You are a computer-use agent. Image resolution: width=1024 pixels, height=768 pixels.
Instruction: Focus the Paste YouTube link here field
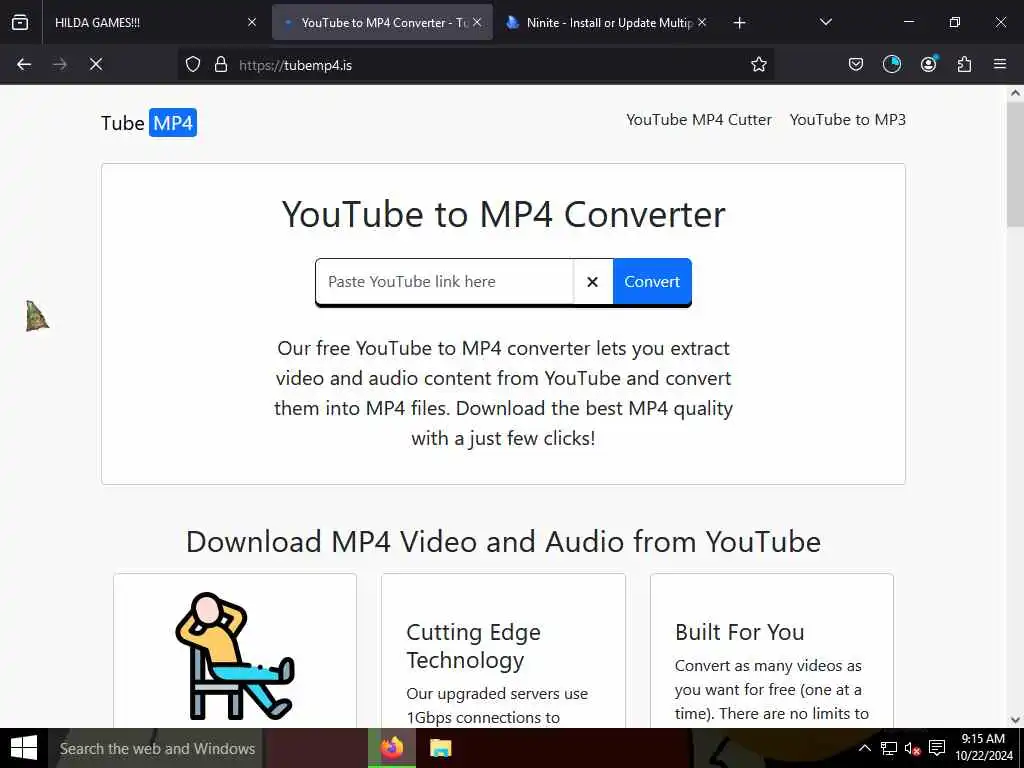[x=444, y=281]
